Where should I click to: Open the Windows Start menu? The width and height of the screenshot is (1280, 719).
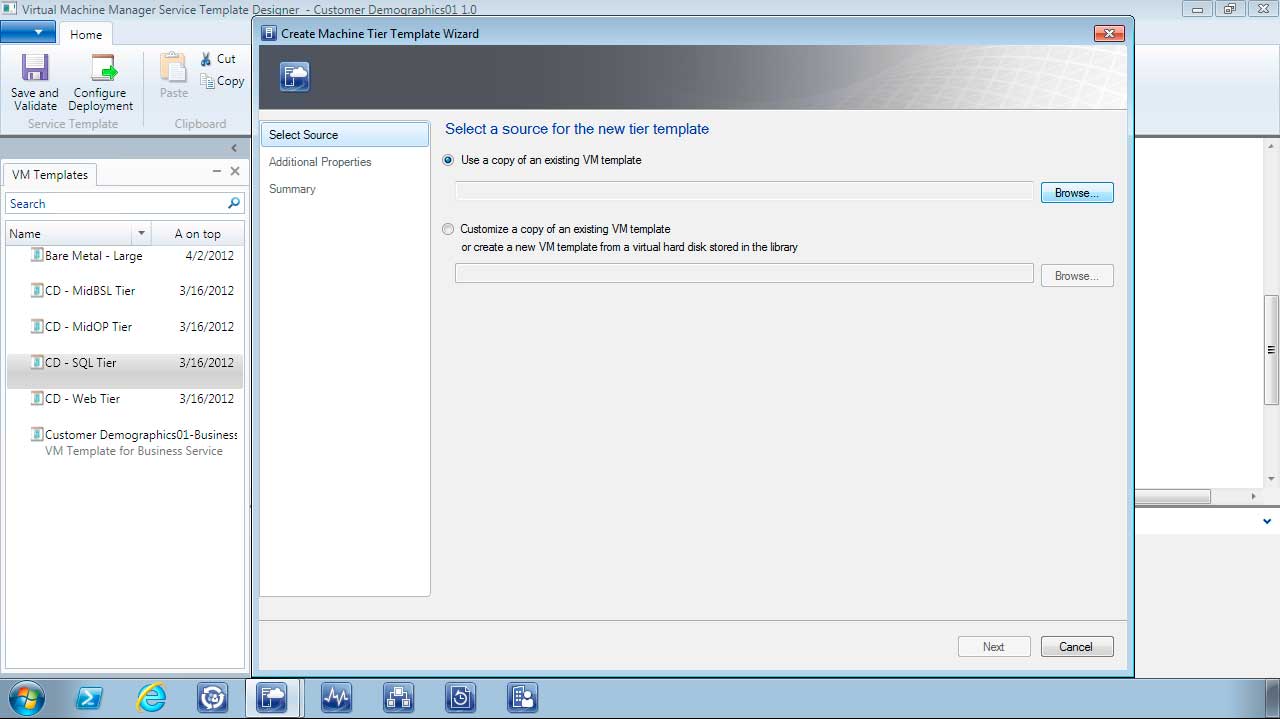pos(27,697)
